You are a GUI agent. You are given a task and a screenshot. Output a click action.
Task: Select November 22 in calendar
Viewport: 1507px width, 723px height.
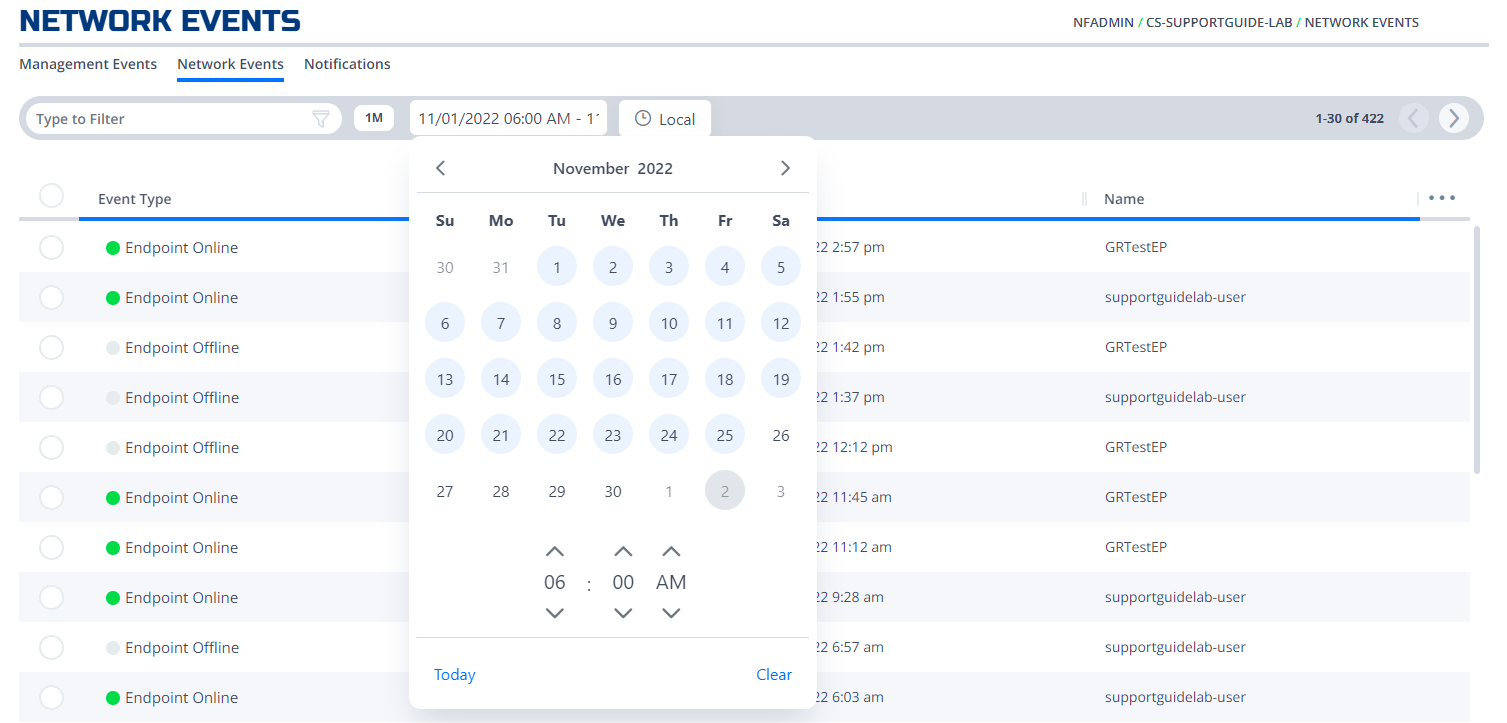(557, 435)
